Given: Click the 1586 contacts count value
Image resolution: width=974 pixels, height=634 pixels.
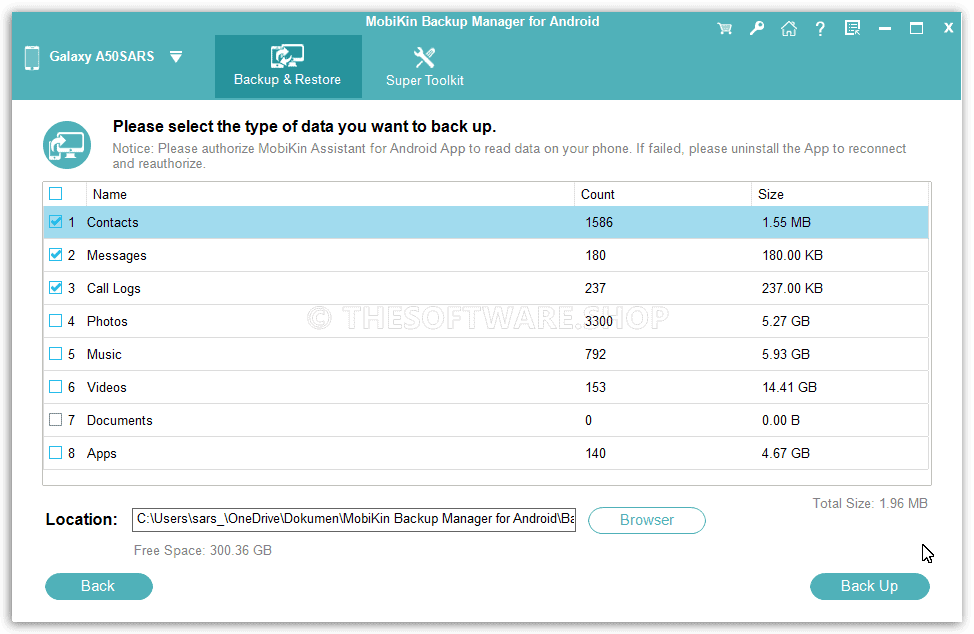Looking at the screenshot, I should pyautogui.click(x=599, y=222).
